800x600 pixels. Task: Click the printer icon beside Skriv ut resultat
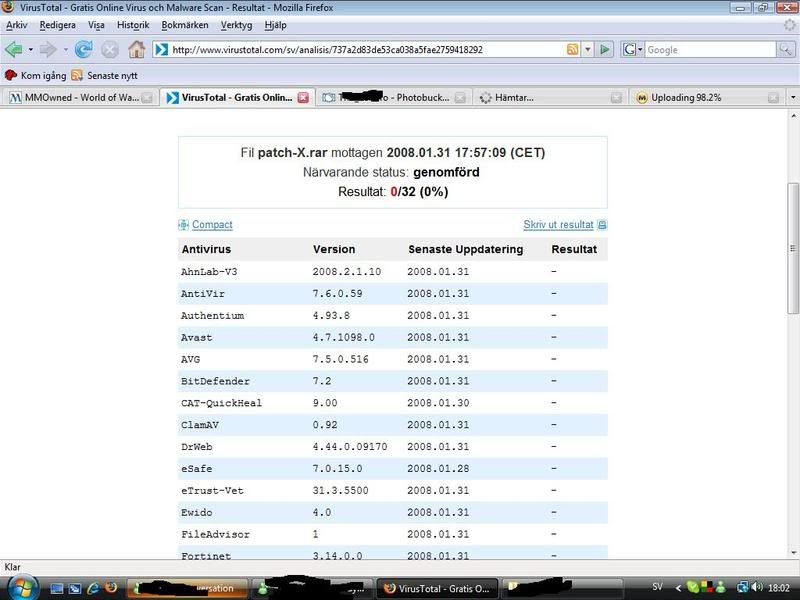point(602,224)
